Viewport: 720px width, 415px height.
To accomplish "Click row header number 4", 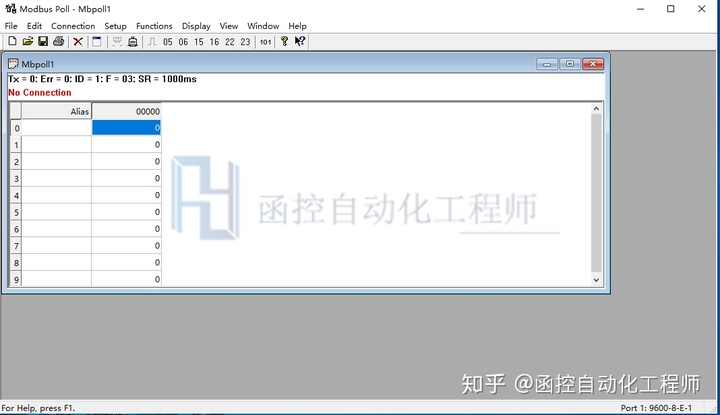I will click(x=16, y=195).
